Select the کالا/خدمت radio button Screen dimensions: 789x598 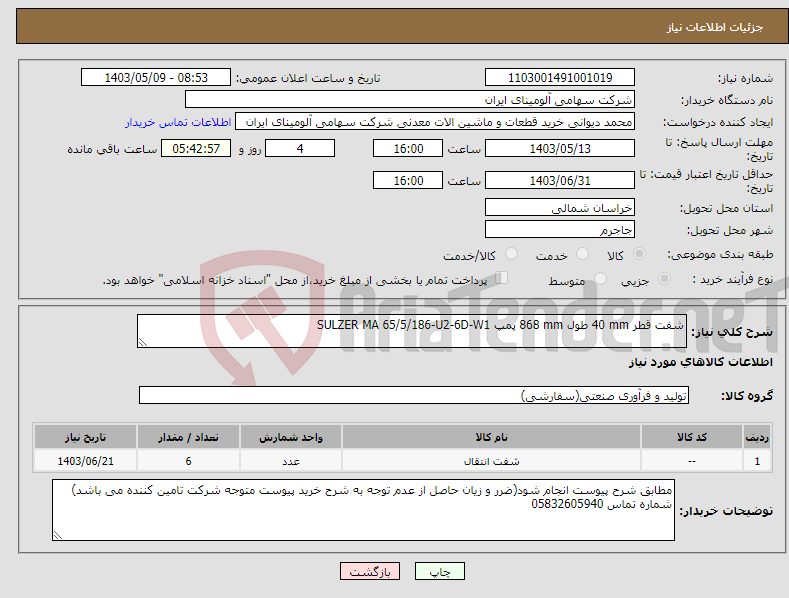(511, 254)
